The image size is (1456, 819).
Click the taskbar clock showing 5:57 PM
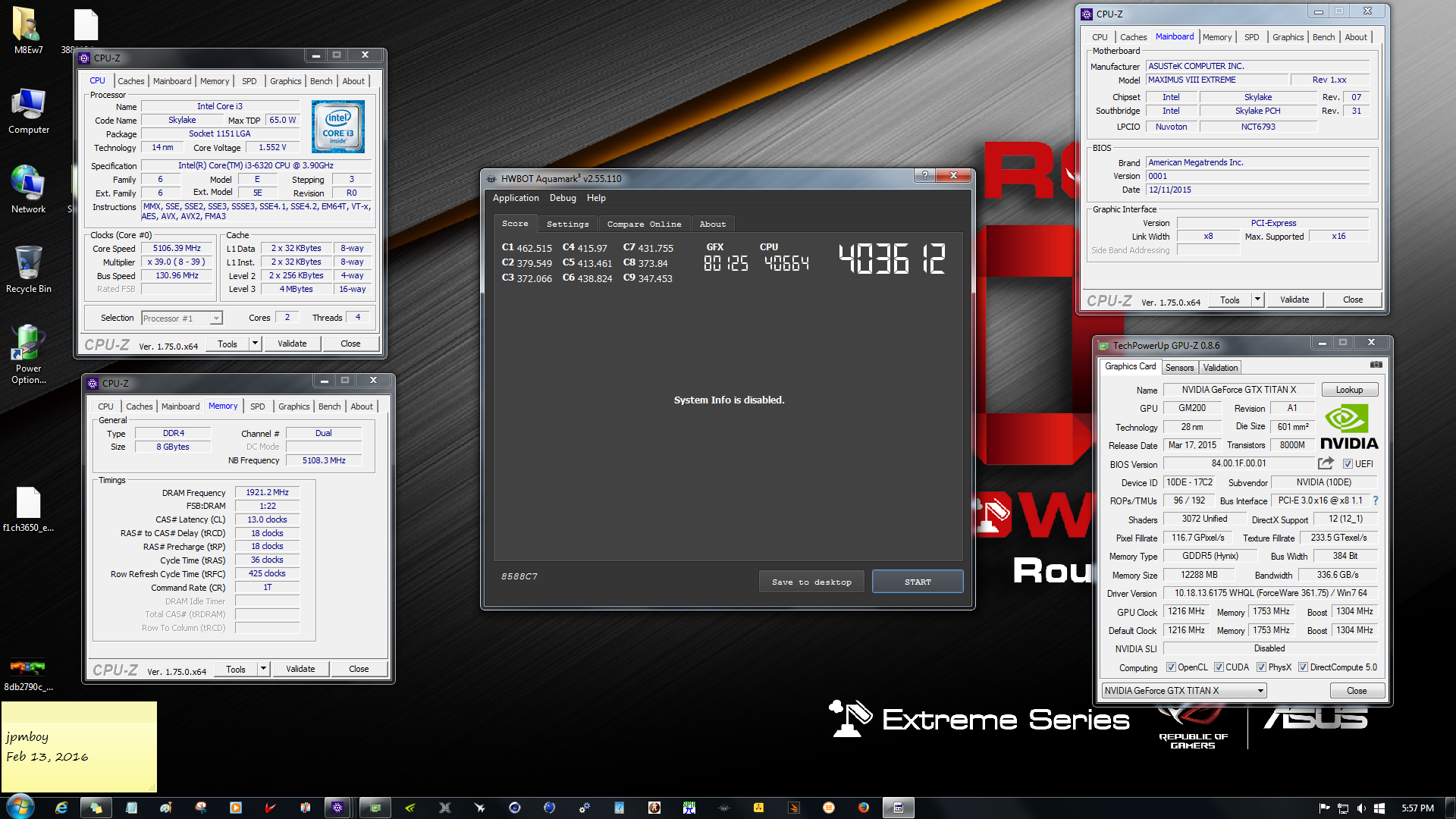[x=1417, y=808]
